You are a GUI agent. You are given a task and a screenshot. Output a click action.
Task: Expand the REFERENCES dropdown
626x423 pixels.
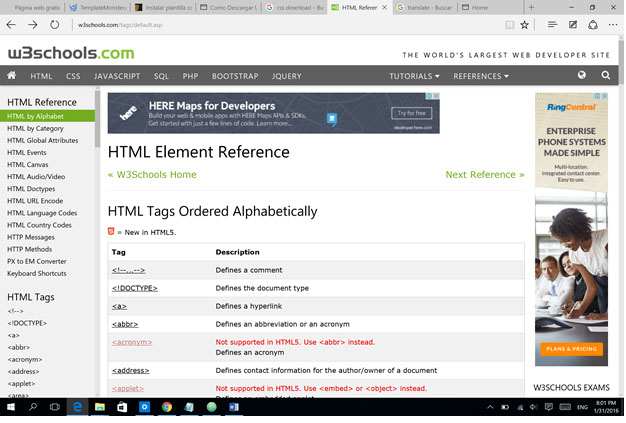pos(481,76)
